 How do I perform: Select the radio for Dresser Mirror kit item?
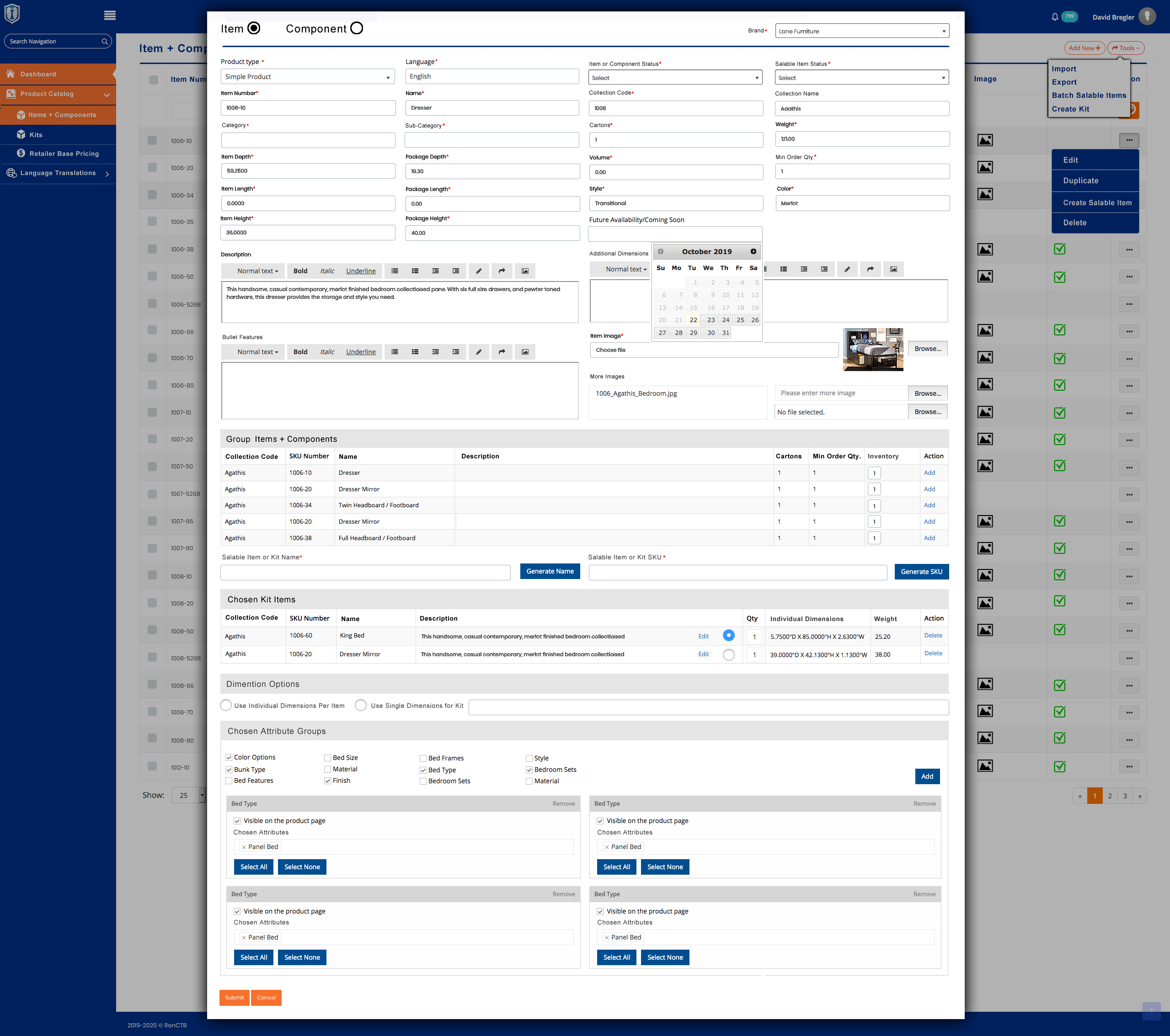click(x=729, y=655)
